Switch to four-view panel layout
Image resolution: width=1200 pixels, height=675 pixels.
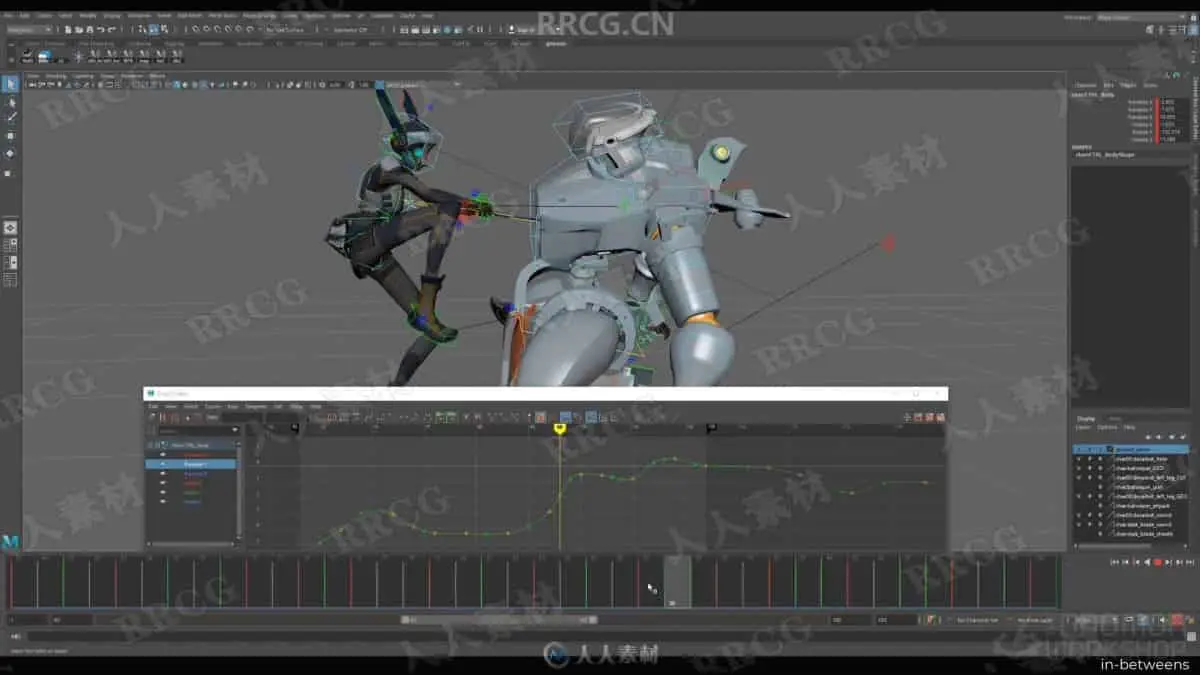point(11,243)
